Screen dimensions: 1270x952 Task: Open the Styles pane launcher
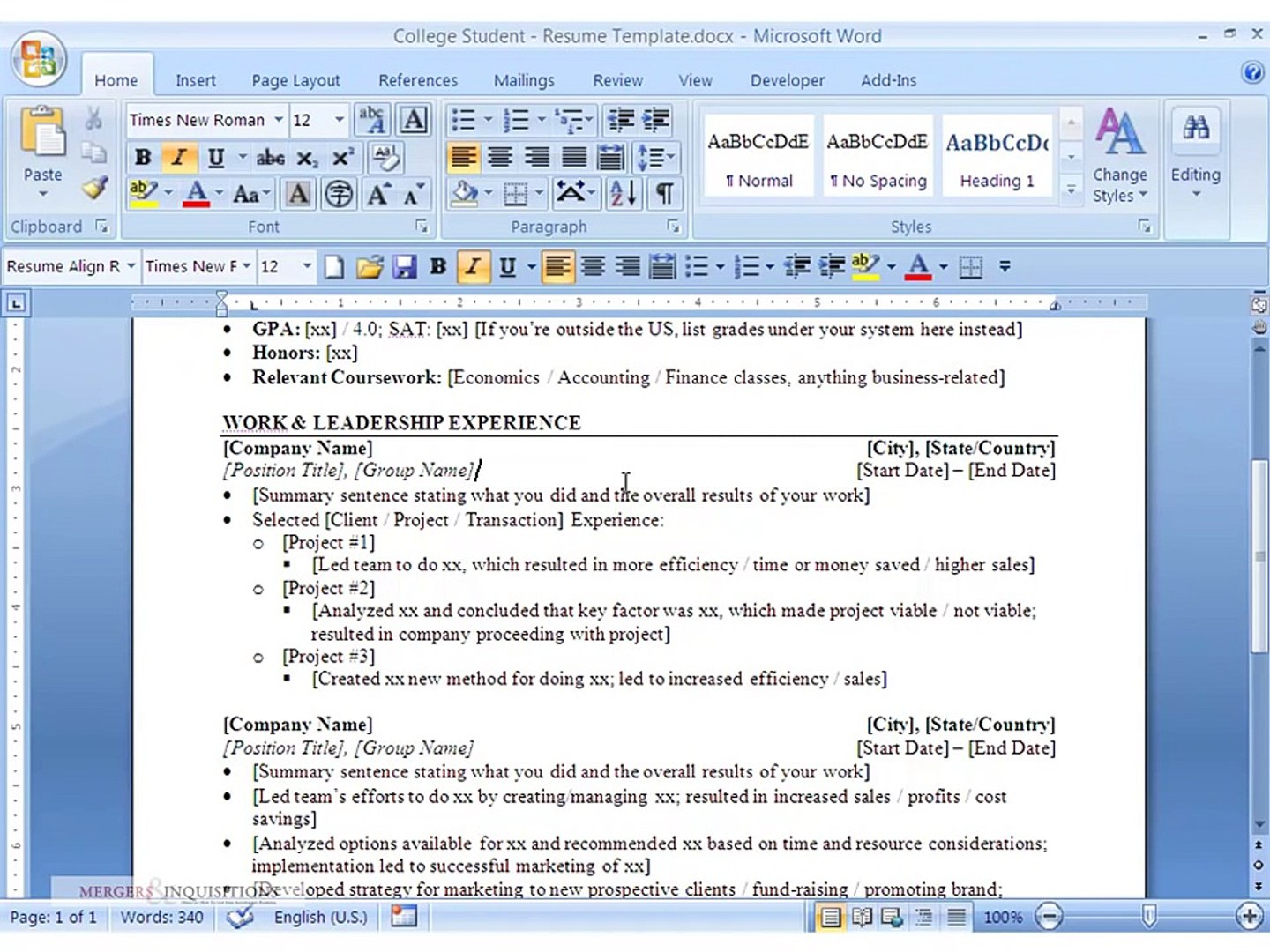[x=1145, y=227]
